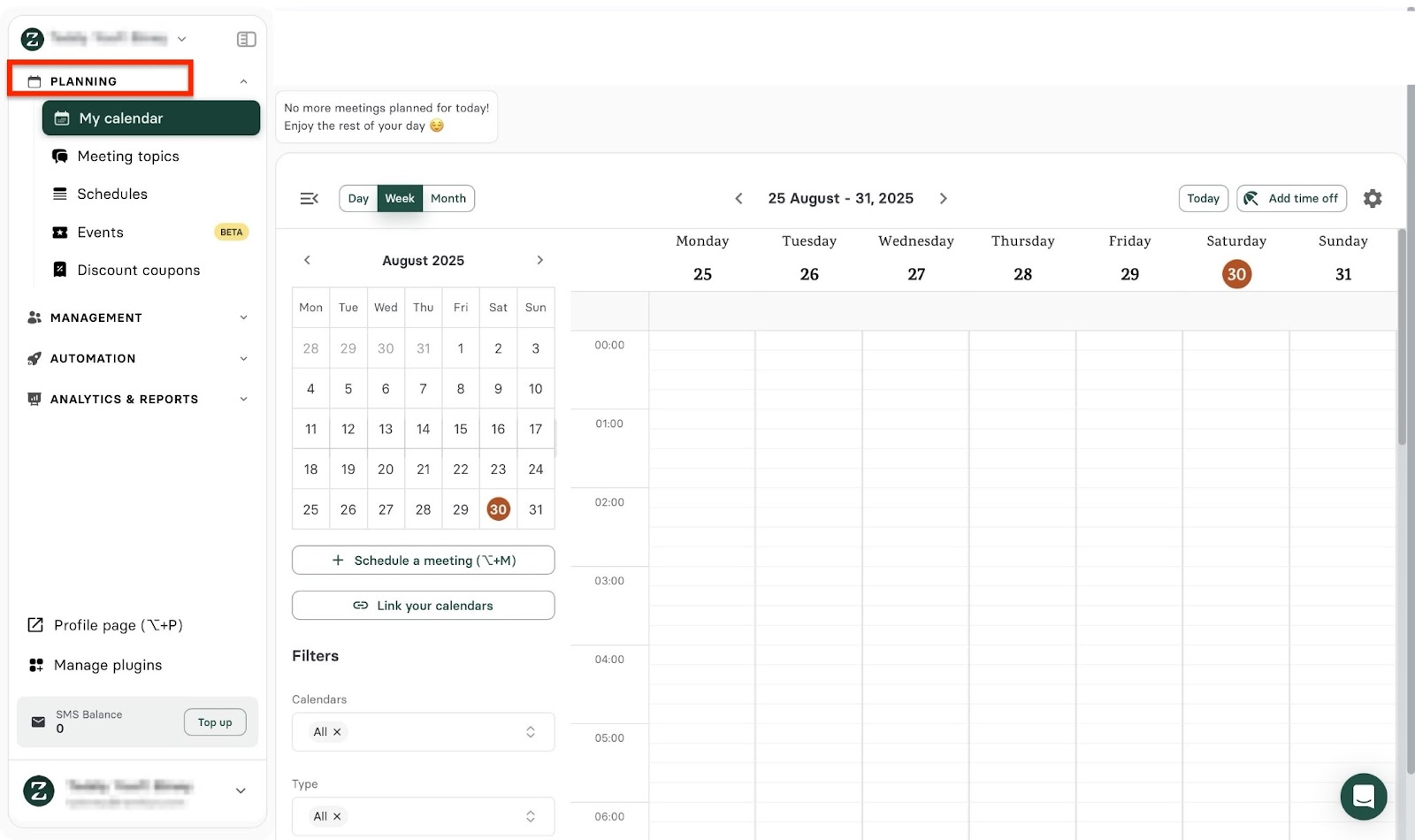Click the Zcal logo at top of sidebar
This screenshot has height=840, width=1415.
click(x=33, y=39)
